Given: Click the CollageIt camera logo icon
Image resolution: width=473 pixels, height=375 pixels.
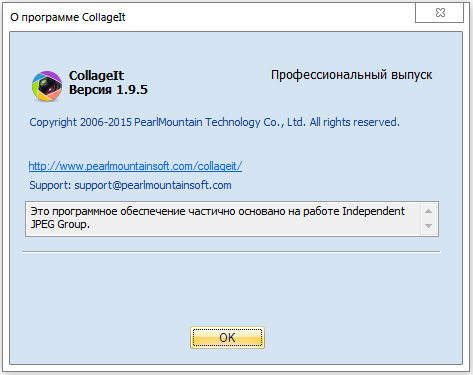Looking at the screenshot, I should tap(47, 86).
